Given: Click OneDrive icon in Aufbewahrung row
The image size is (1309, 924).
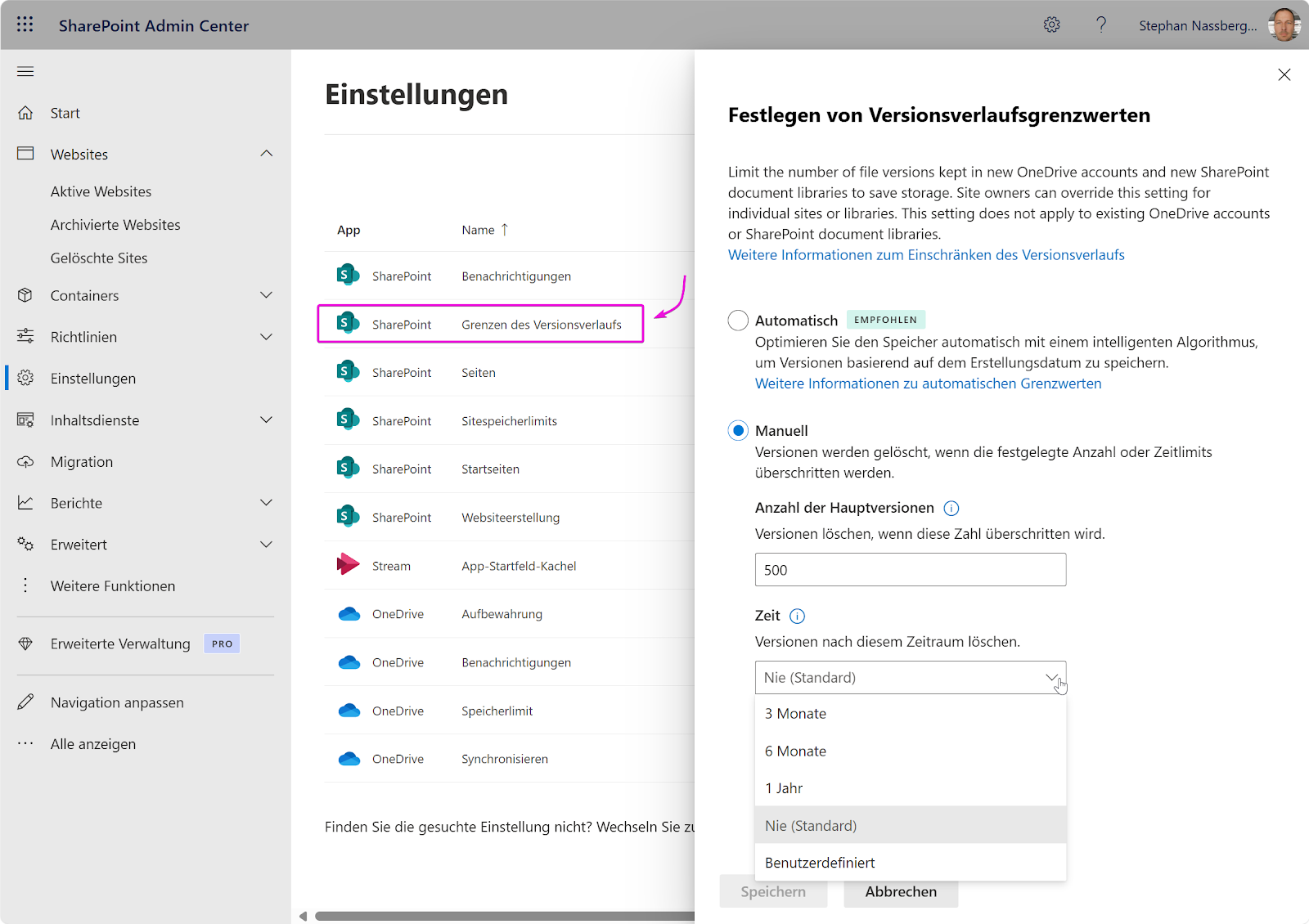Looking at the screenshot, I should [x=349, y=613].
